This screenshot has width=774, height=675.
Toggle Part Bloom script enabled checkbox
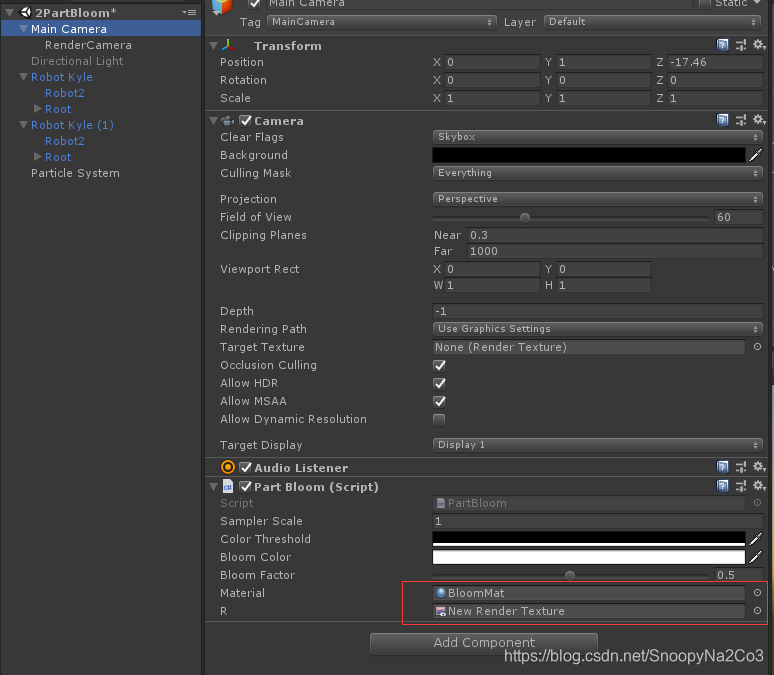click(x=245, y=486)
